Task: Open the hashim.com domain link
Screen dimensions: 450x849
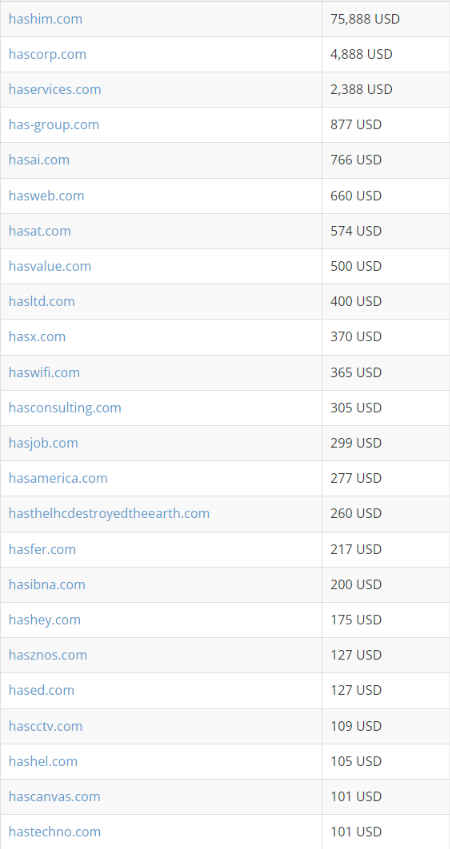Action: pos(45,19)
